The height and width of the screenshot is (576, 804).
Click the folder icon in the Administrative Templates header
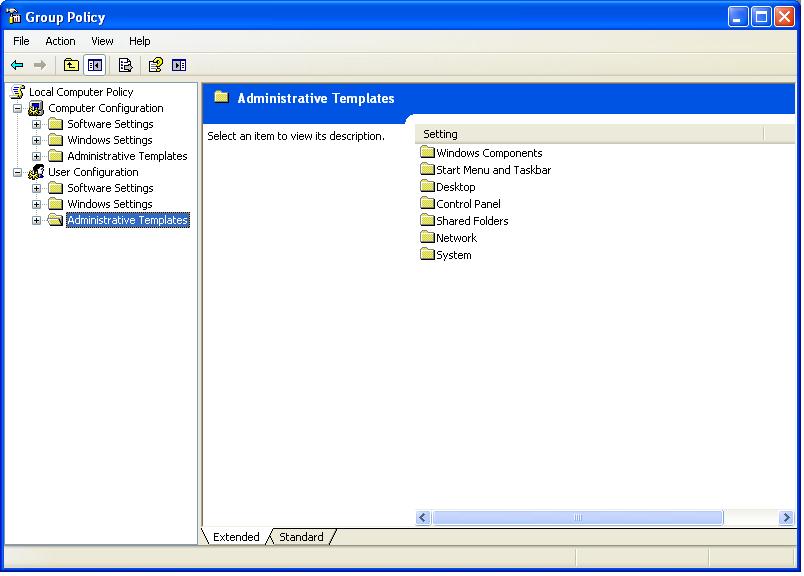tap(222, 97)
